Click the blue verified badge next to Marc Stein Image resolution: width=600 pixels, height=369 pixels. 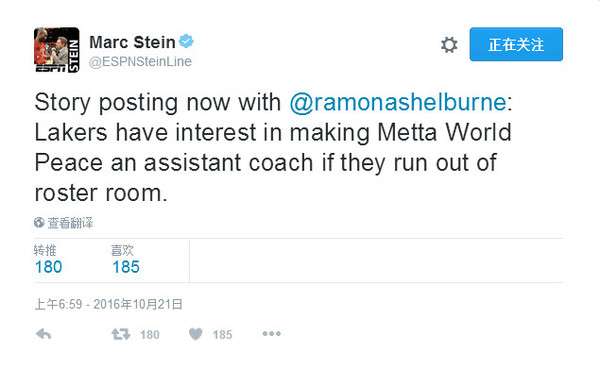coord(186,41)
